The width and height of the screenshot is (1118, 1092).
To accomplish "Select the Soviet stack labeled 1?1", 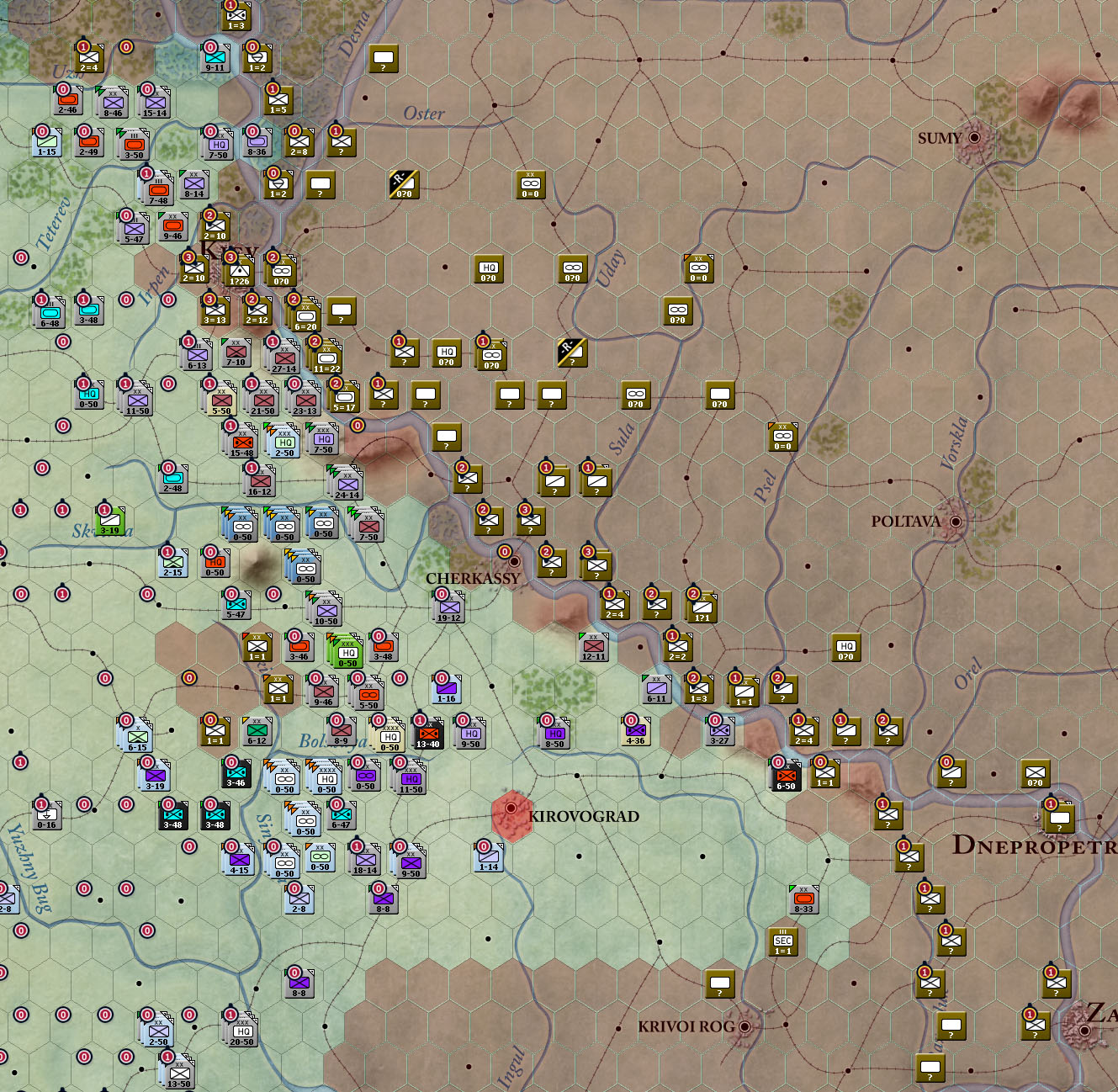I will coord(702,607).
